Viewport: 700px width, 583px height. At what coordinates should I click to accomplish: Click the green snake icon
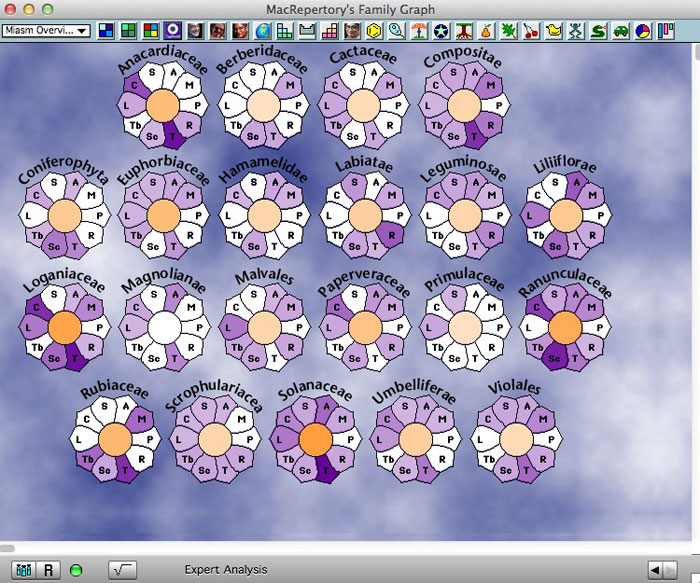[598, 31]
